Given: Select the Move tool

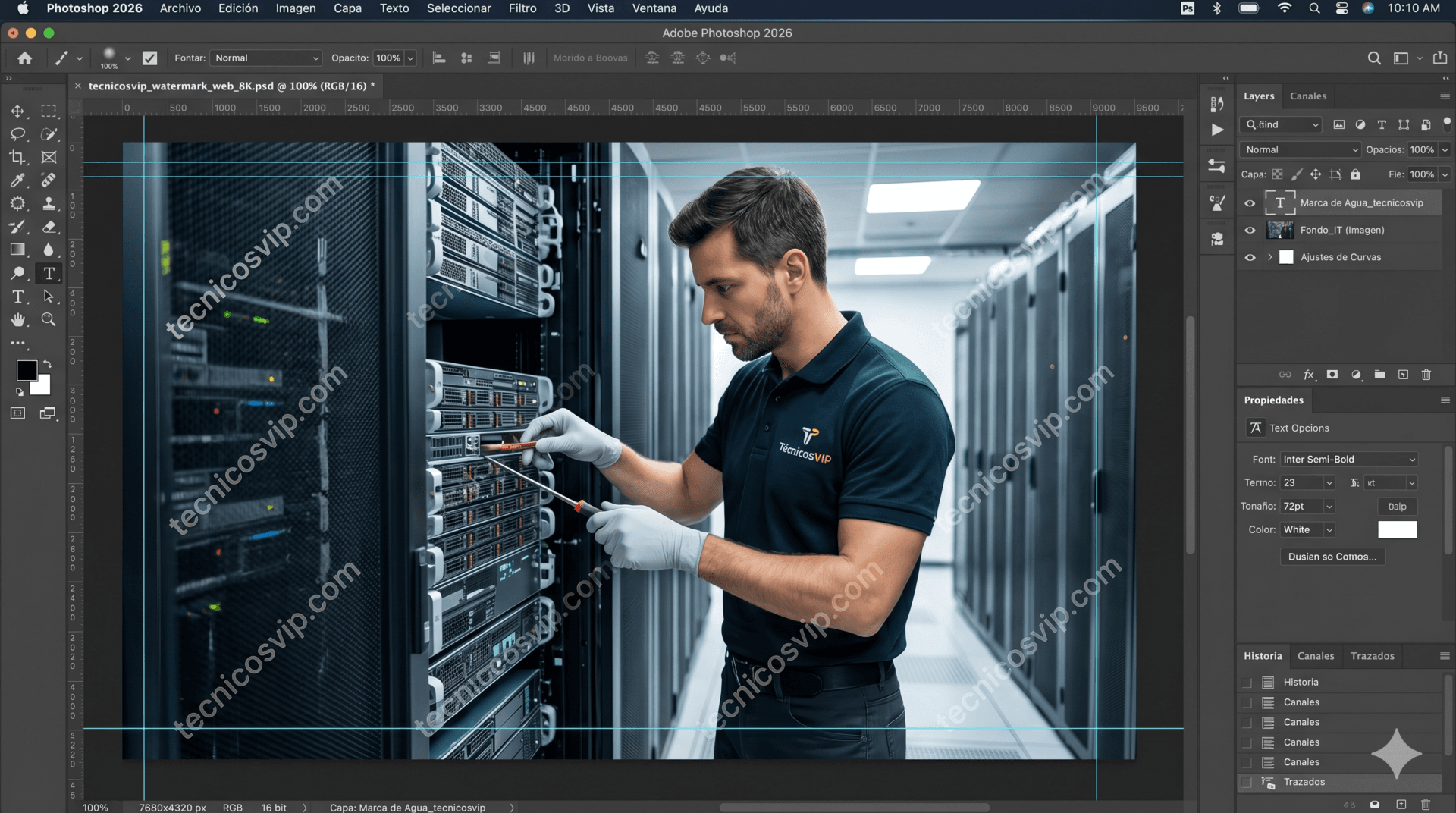Looking at the screenshot, I should point(17,111).
